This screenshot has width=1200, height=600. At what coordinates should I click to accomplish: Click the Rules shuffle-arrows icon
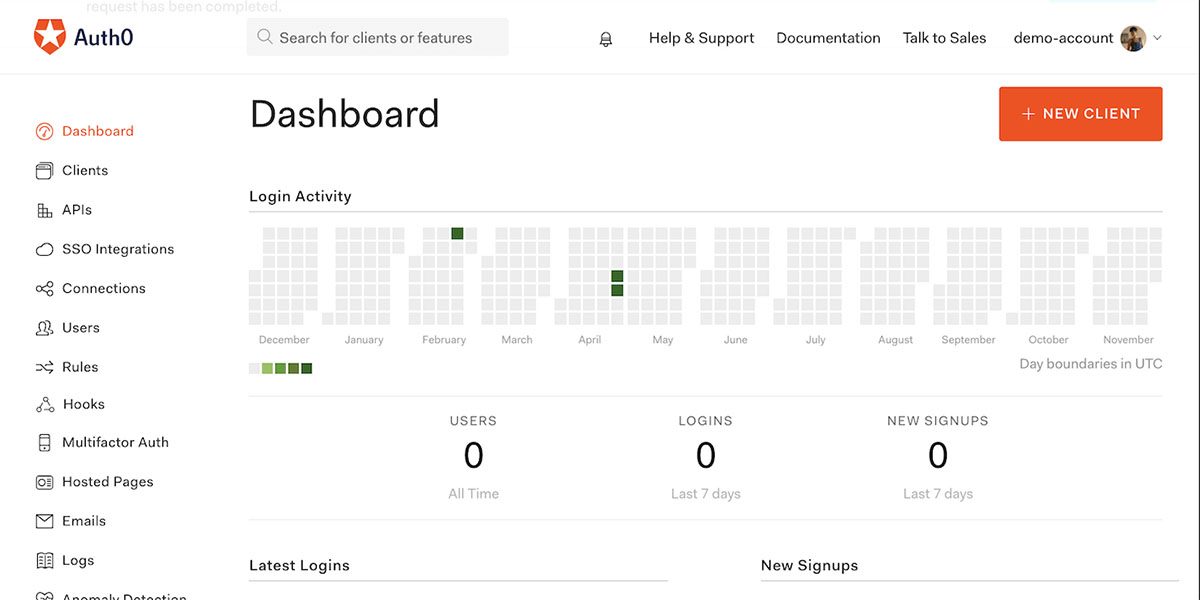[44, 367]
